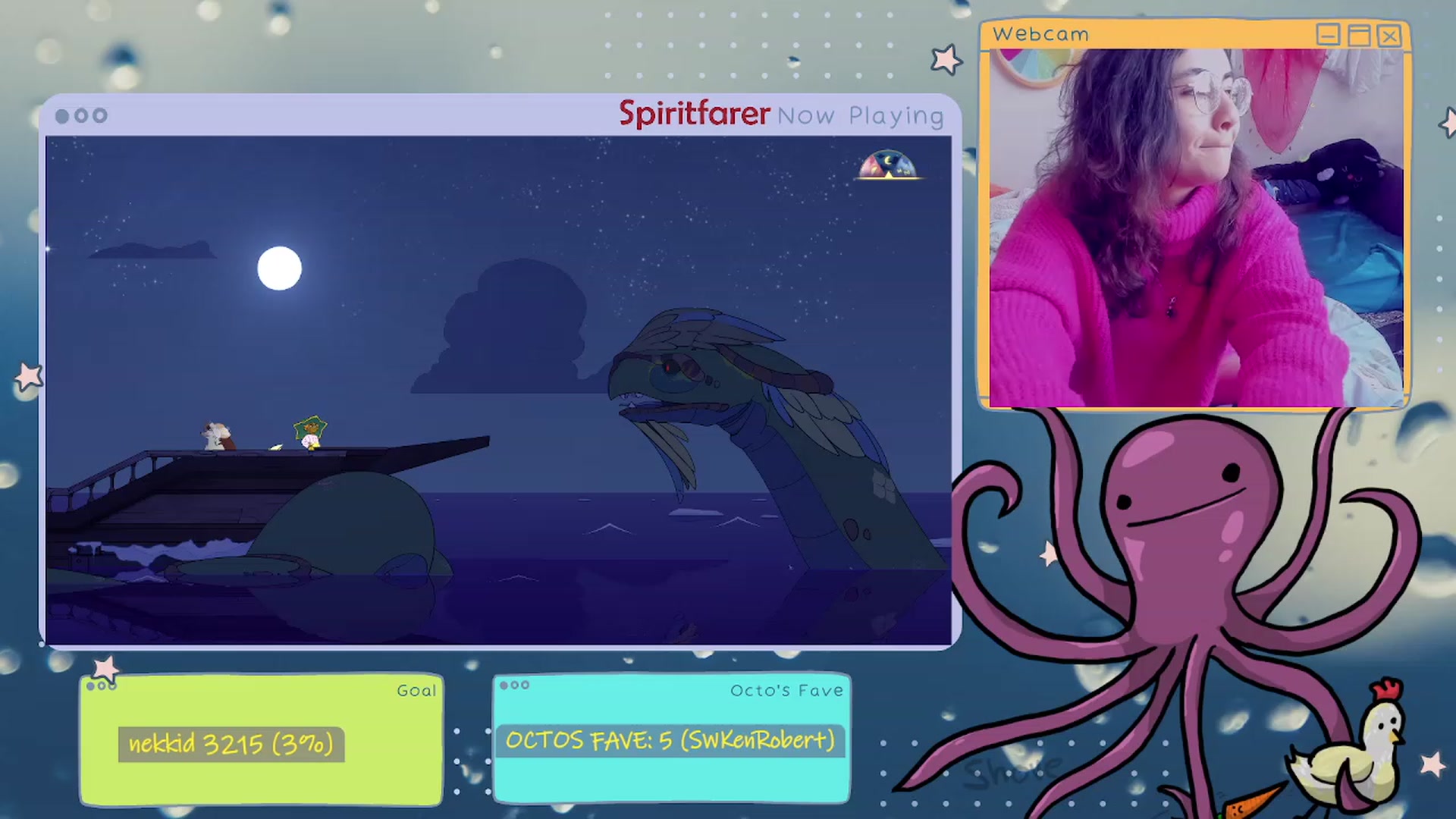Click the green star-hat character on the boat
This screenshot has height=819, width=1456.
point(310,433)
